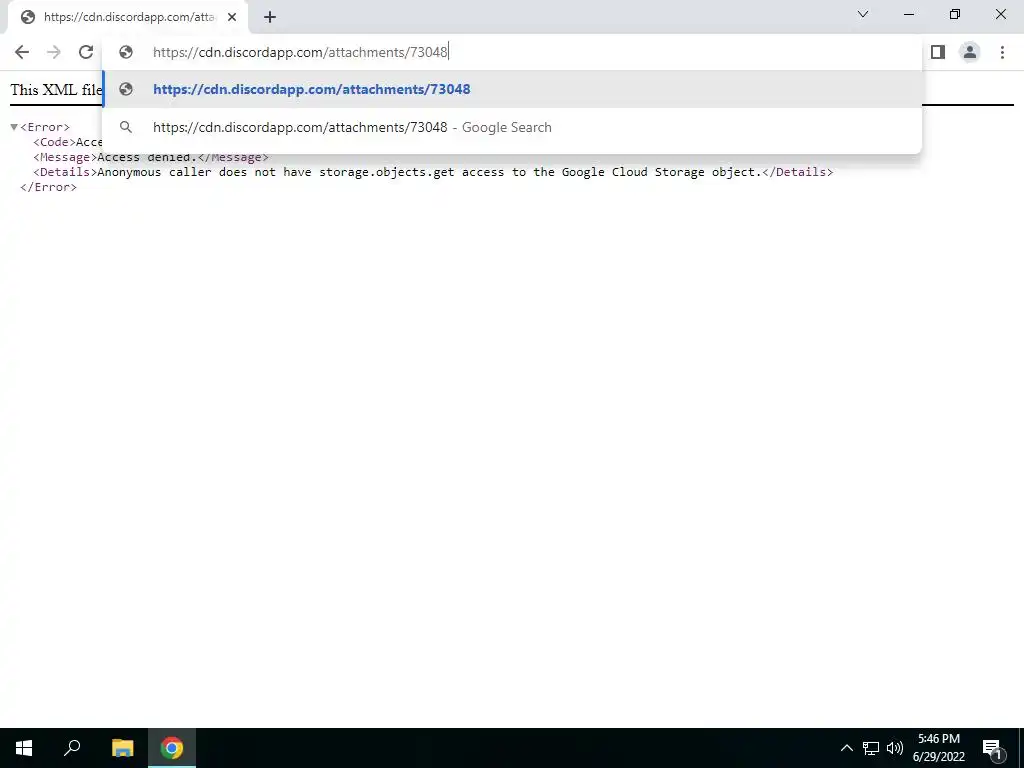Image resolution: width=1024 pixels, height=768 pixels.
Task: Open the notification center icon
Action: pyautogui.click(x=993, y=748)
